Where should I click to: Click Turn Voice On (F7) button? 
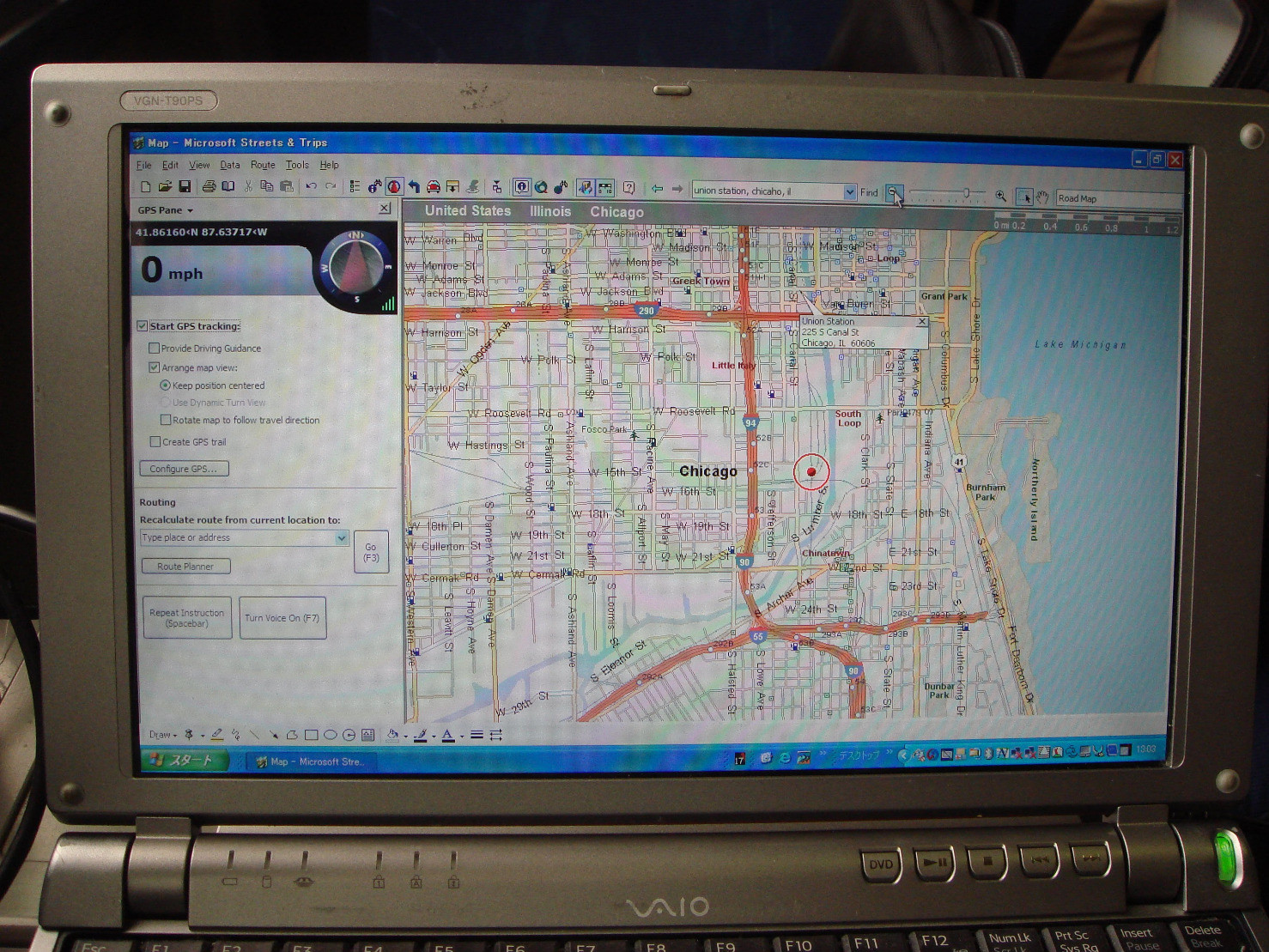coord(282,618)
